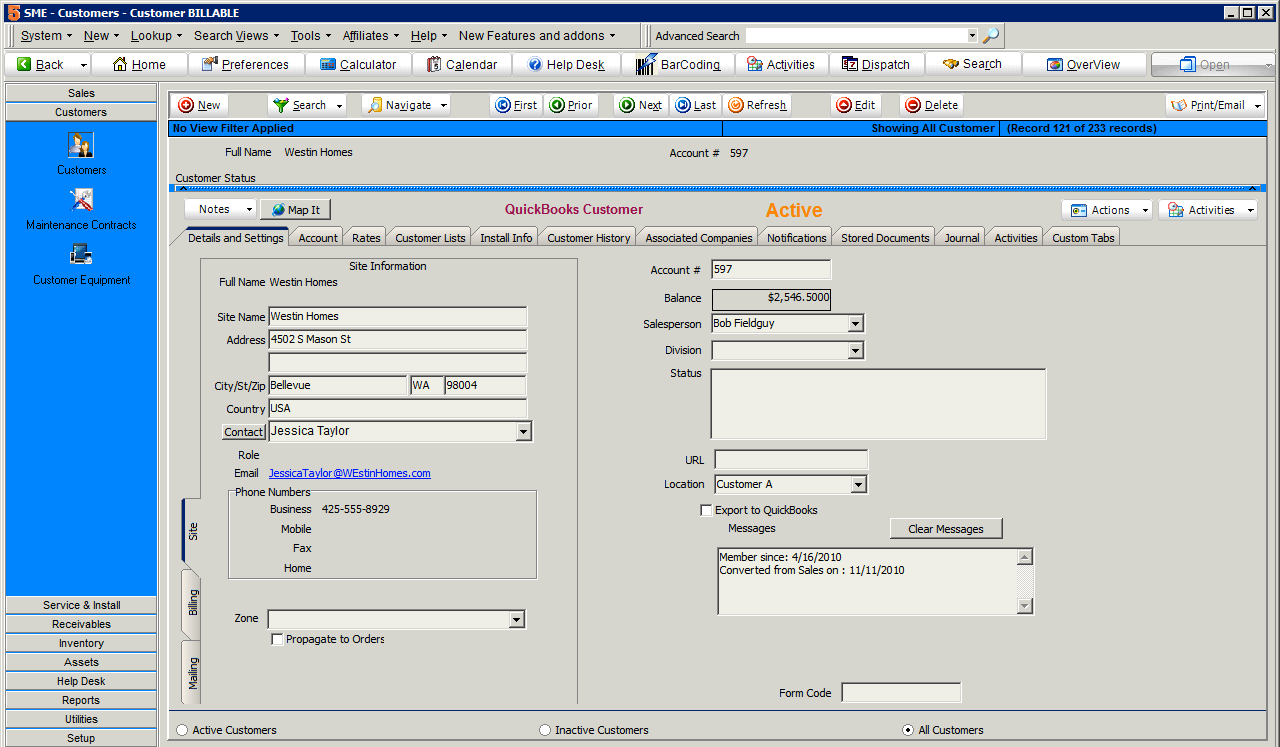Open the OverView screen
The width and height of the screenshot is (1280, 747).
pyautogui.click(x=1084, y=64)
